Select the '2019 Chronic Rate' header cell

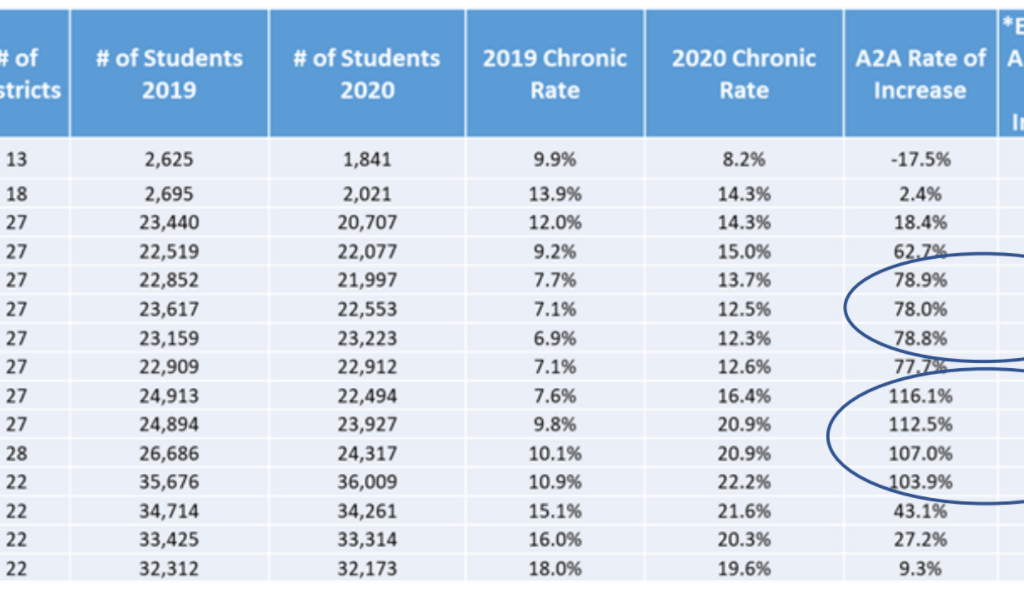pos(555,74)
